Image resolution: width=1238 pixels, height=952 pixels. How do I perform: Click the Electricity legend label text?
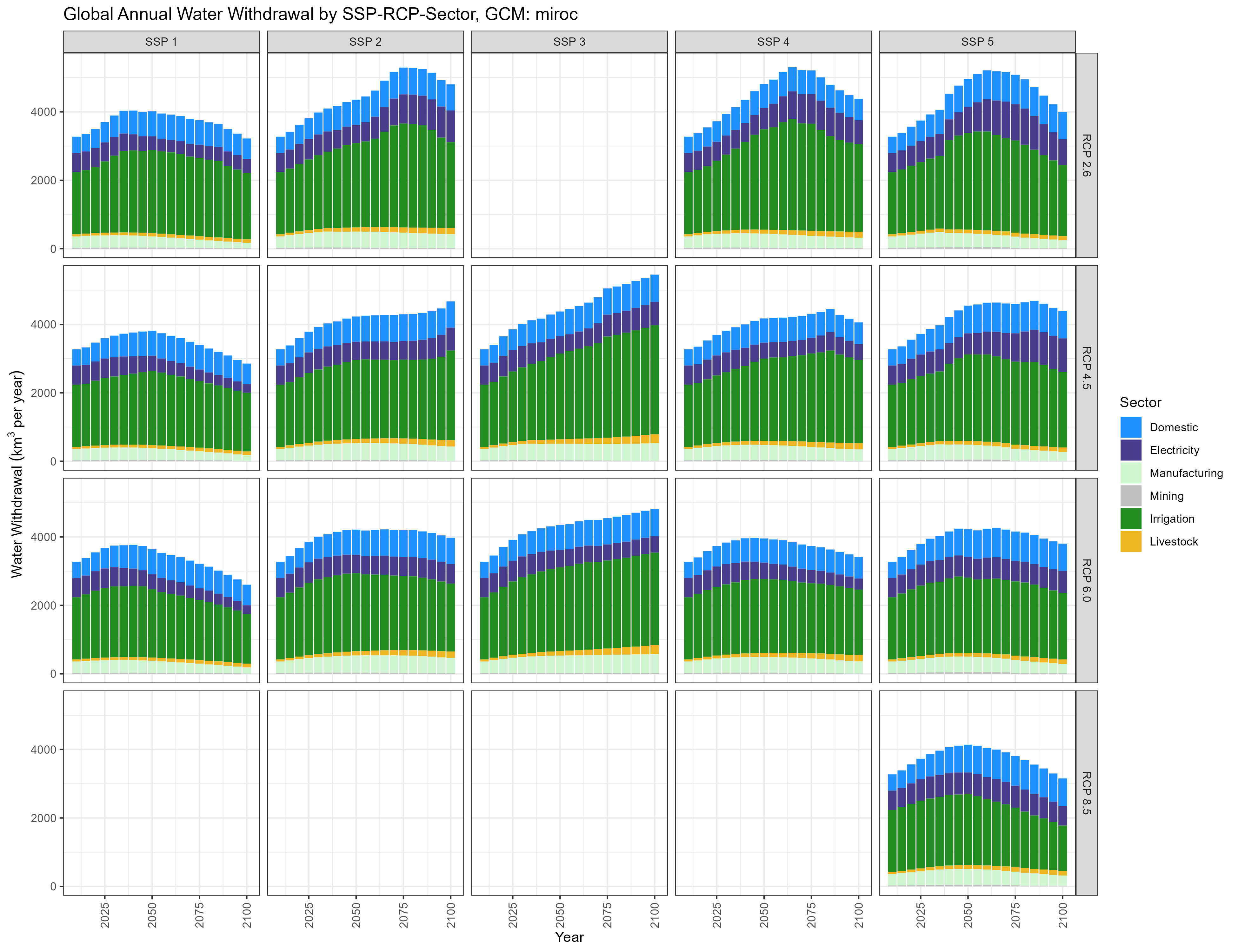click(1175, 450)
